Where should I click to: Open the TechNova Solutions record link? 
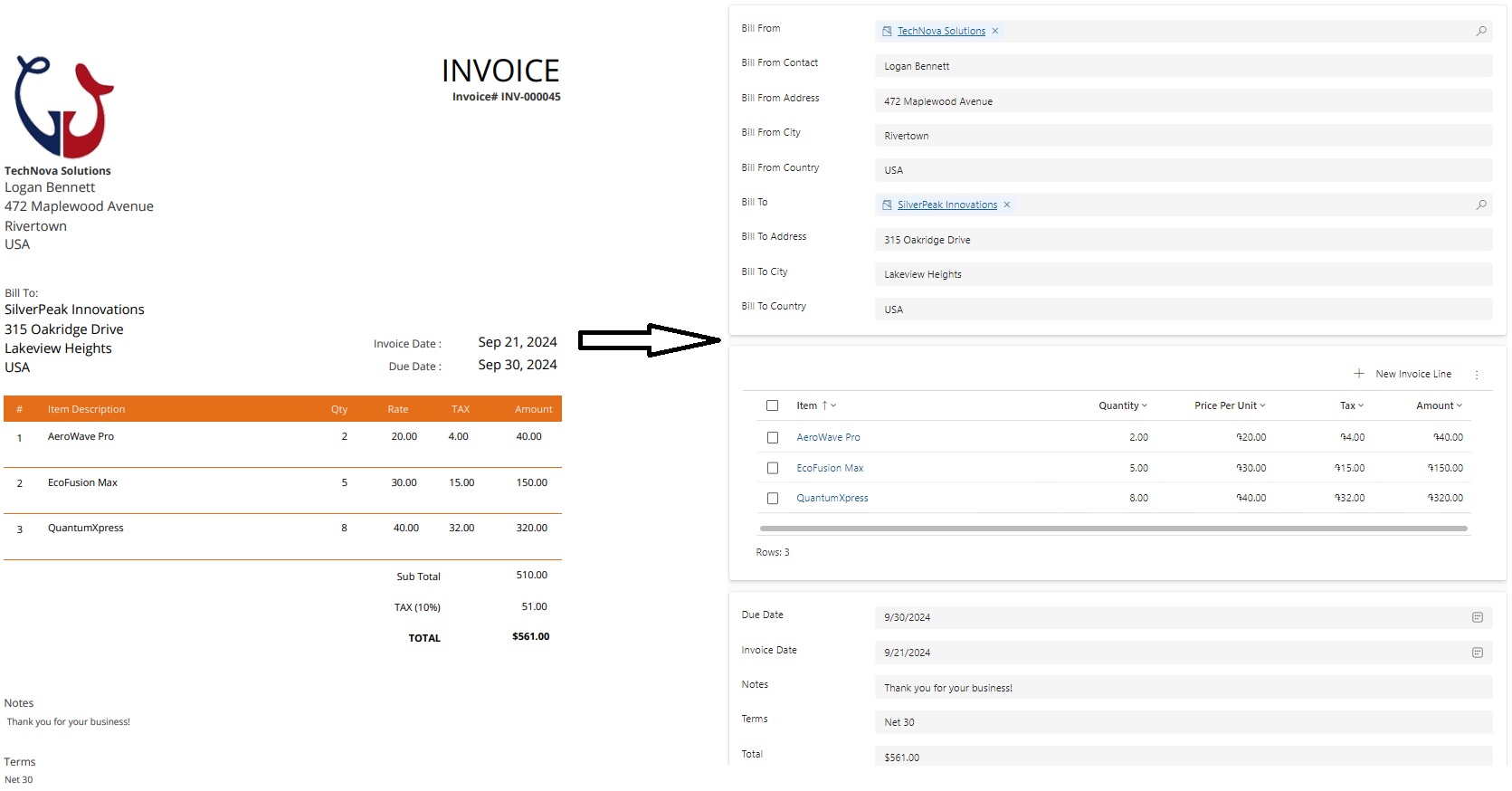click(x=941, y=31)
